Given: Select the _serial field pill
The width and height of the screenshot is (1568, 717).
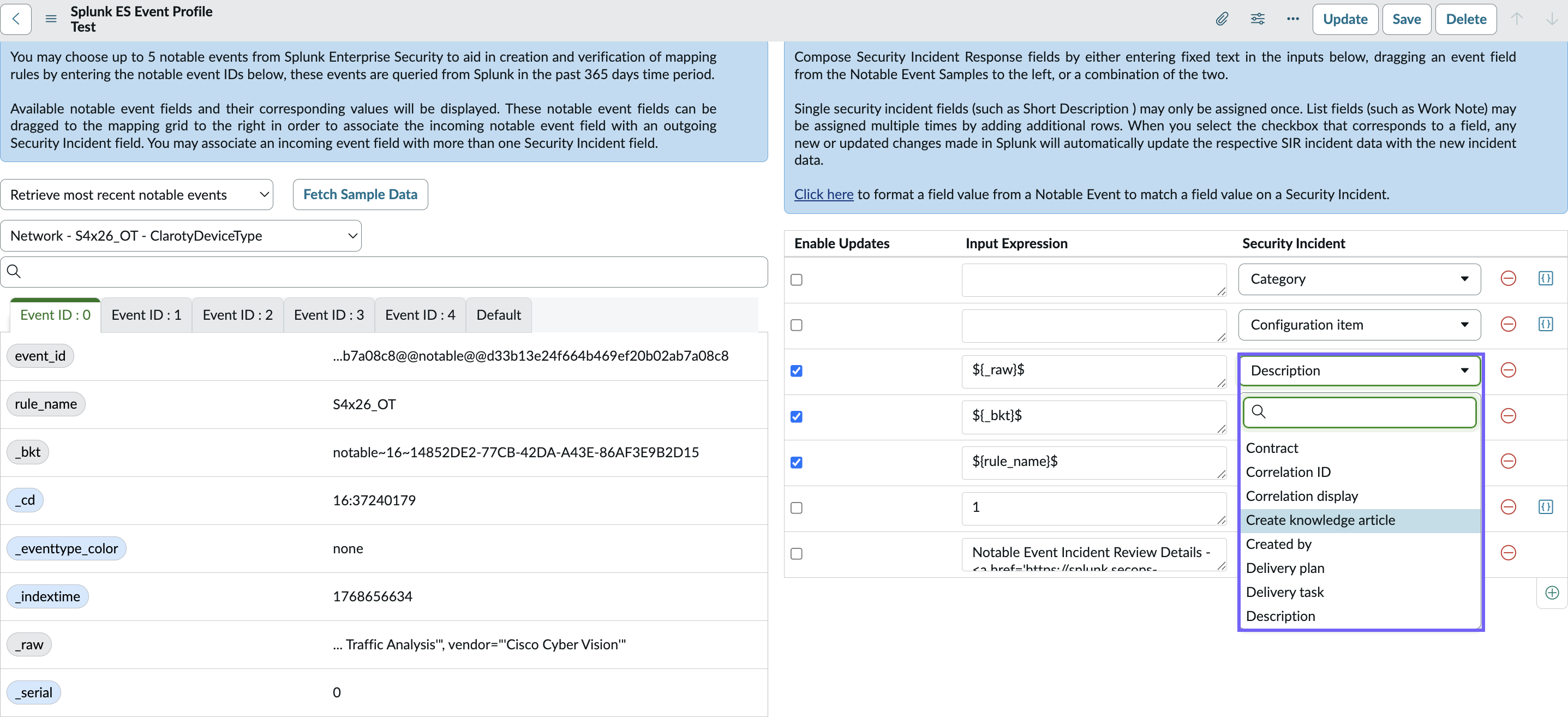Looking at the screenshot, I should [33, 692].
